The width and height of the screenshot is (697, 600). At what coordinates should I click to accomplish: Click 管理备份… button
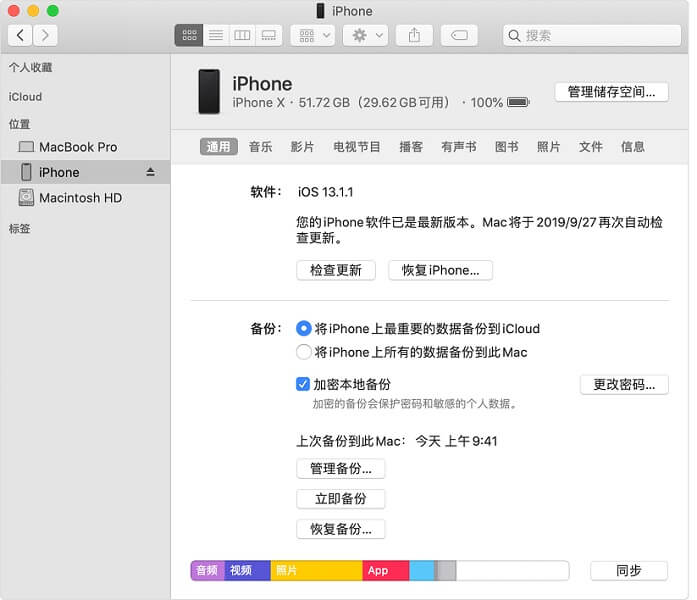[340, 468]
